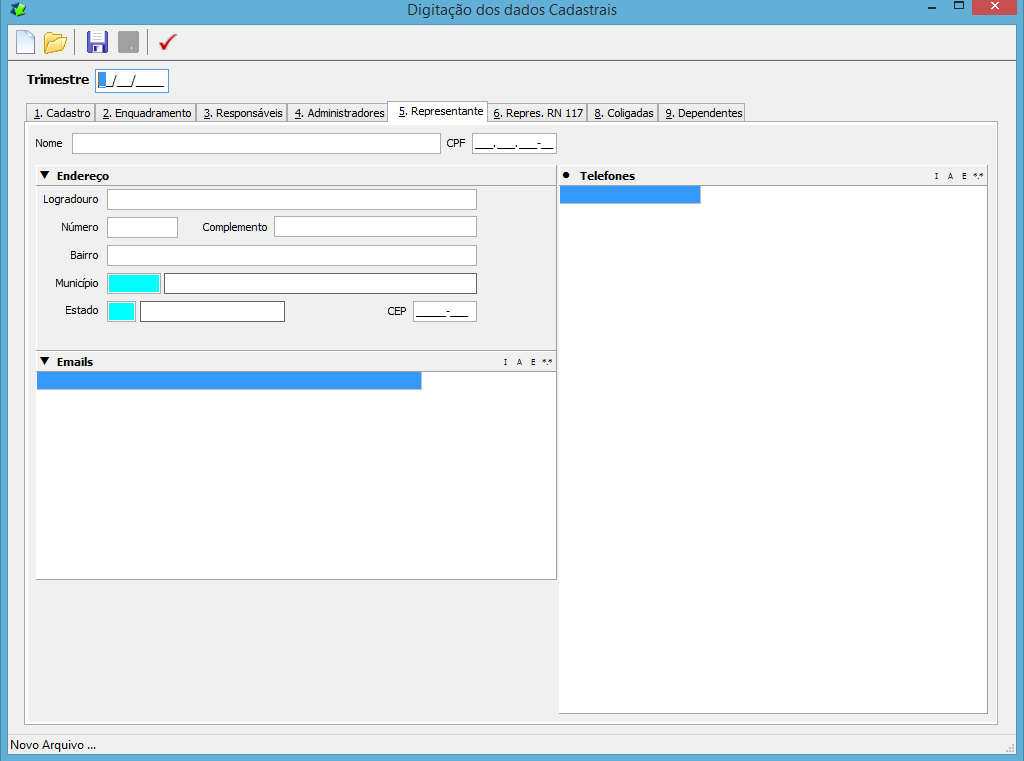Maximize the Digitação dos dados Cadastrais window
Image resolution: width=1024 pixels, height=761 pixels.
[959, 7]
